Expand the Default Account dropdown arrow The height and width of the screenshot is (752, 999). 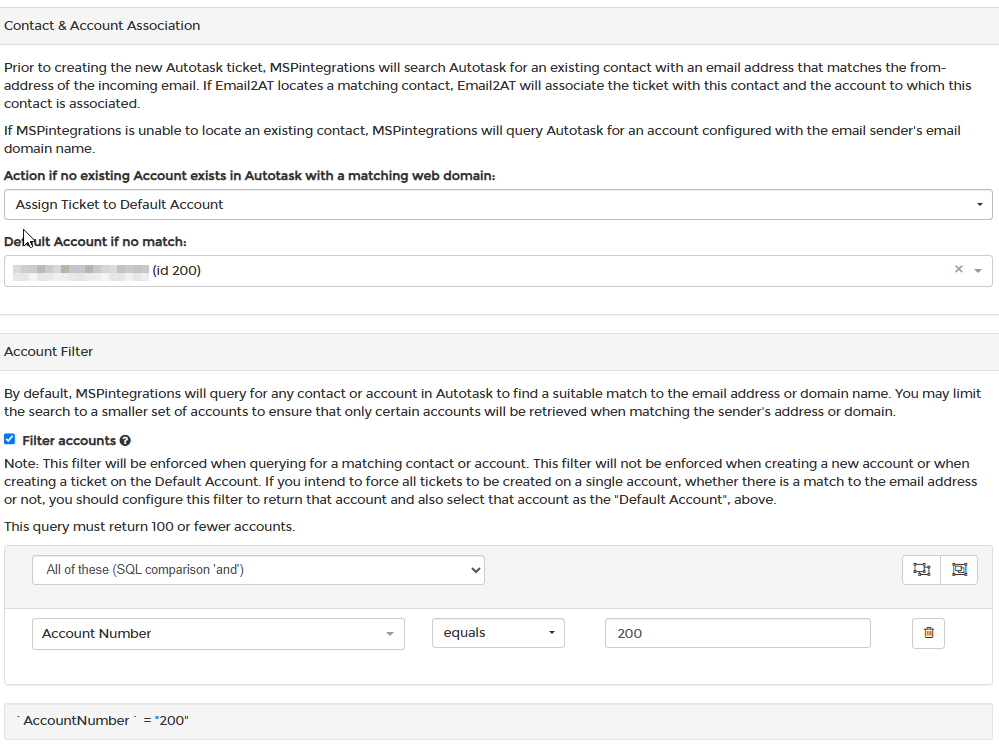[x=978, y=271]
